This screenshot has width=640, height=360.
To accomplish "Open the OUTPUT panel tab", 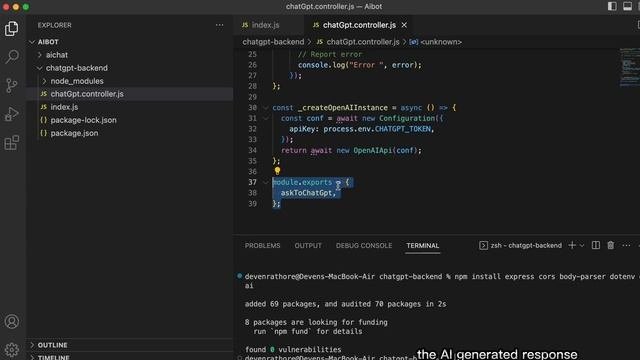I will [308, 246].
